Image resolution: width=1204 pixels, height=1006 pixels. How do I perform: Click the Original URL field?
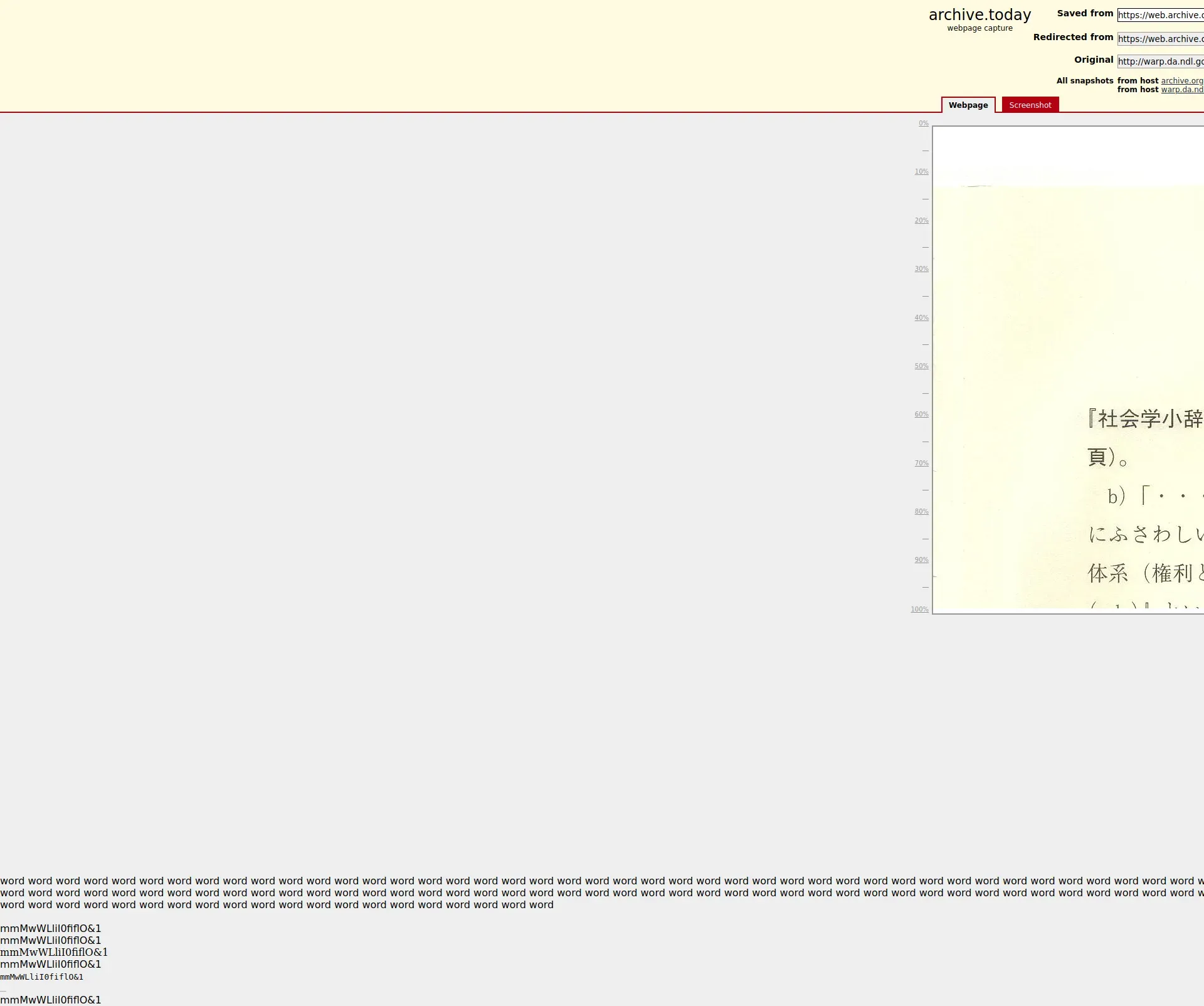pyautogui.click(x=1160, y=61)
